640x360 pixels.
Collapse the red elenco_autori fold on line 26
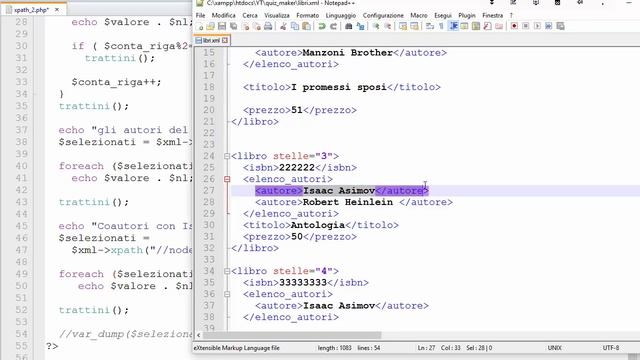coord(227,179)
